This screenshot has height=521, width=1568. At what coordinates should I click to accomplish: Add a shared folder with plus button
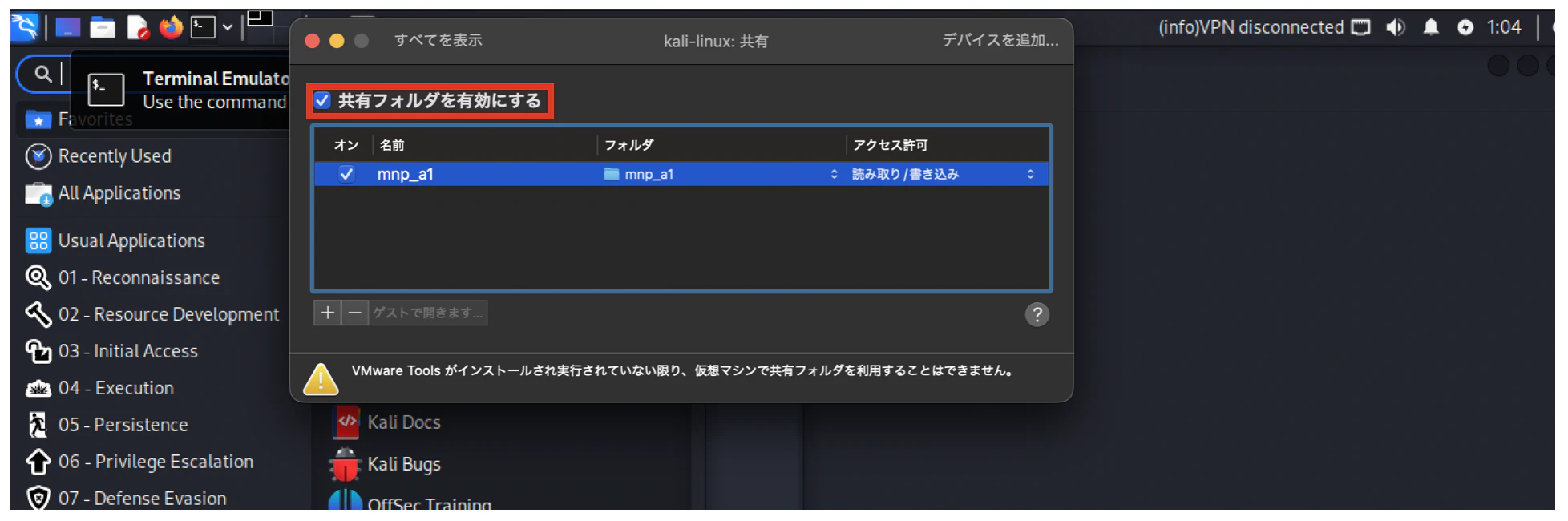tap(327, 313)
